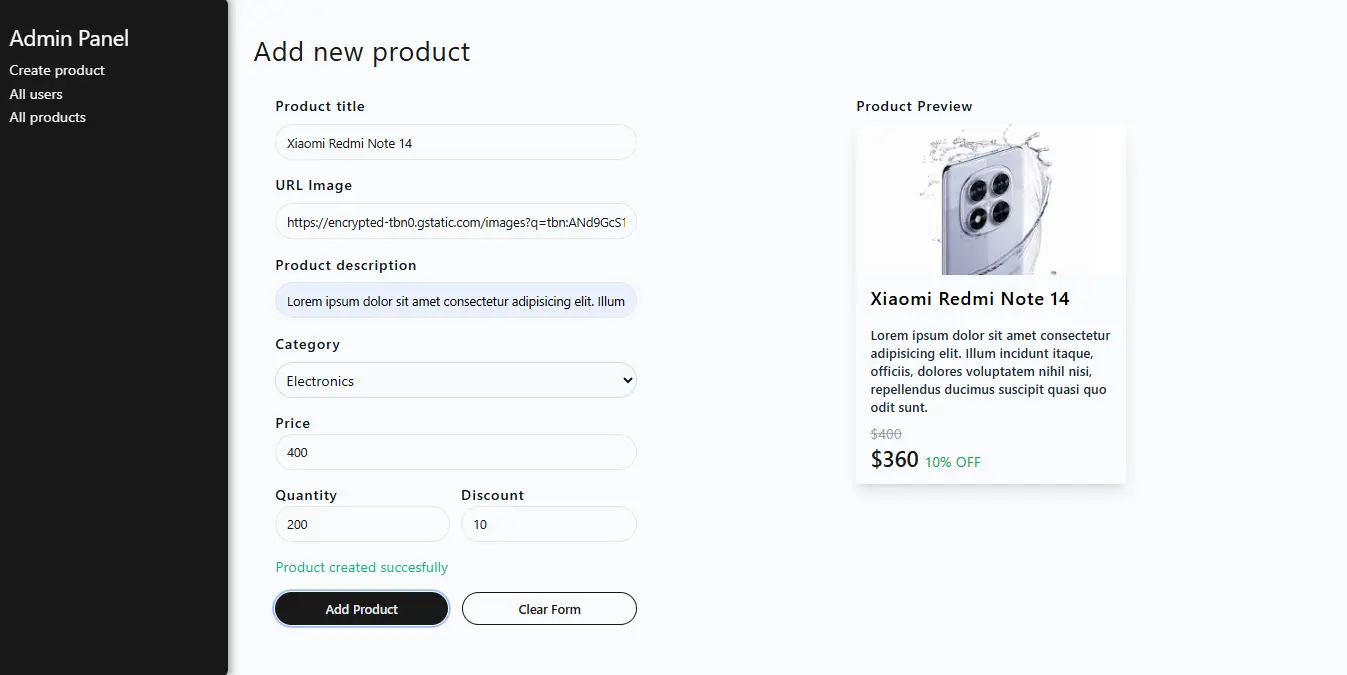Click the Clear Form button
1347x675 pixels.
[x=549, y=609]
